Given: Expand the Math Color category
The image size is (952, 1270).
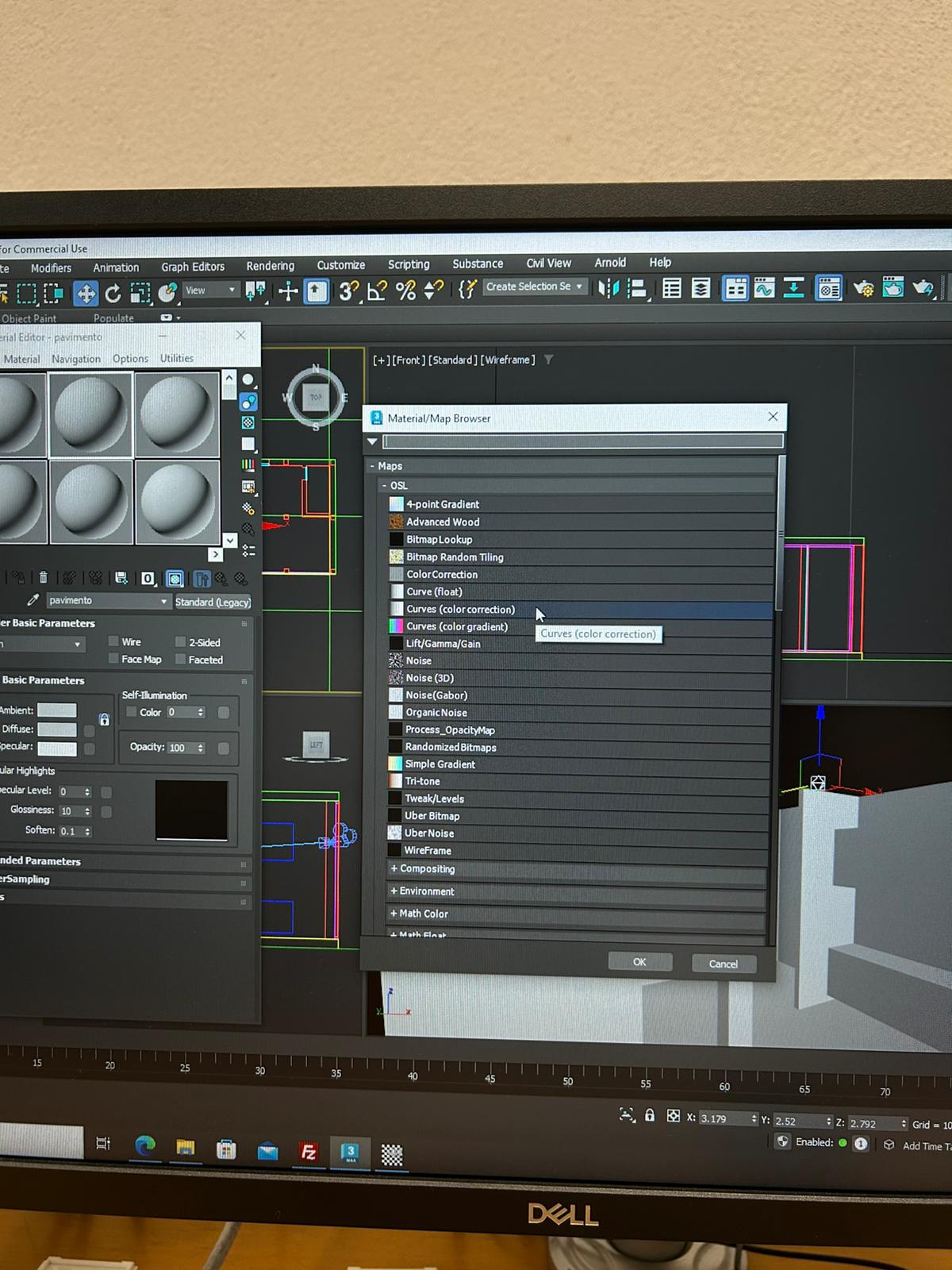Looking at the screenshot, I should click(x=393, y=913).
